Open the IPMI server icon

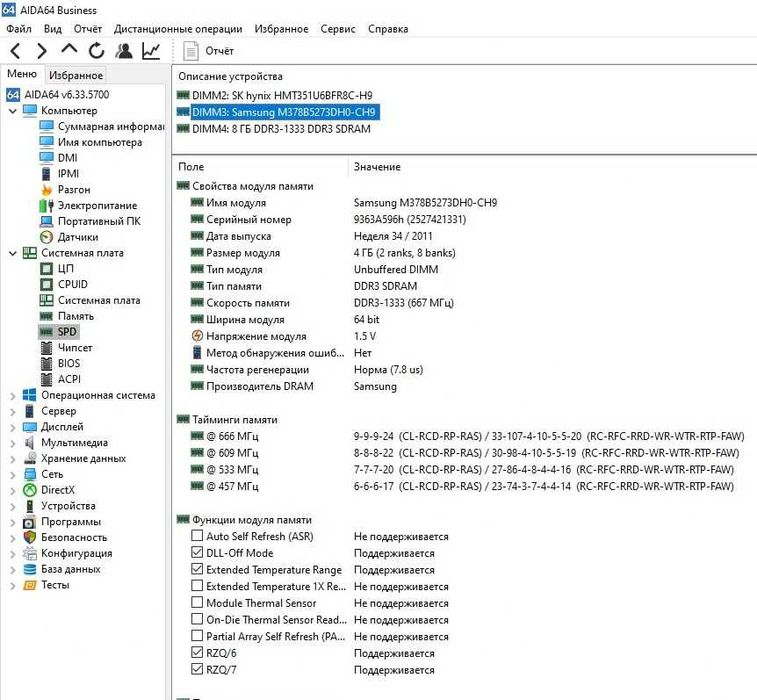[46, 174]
